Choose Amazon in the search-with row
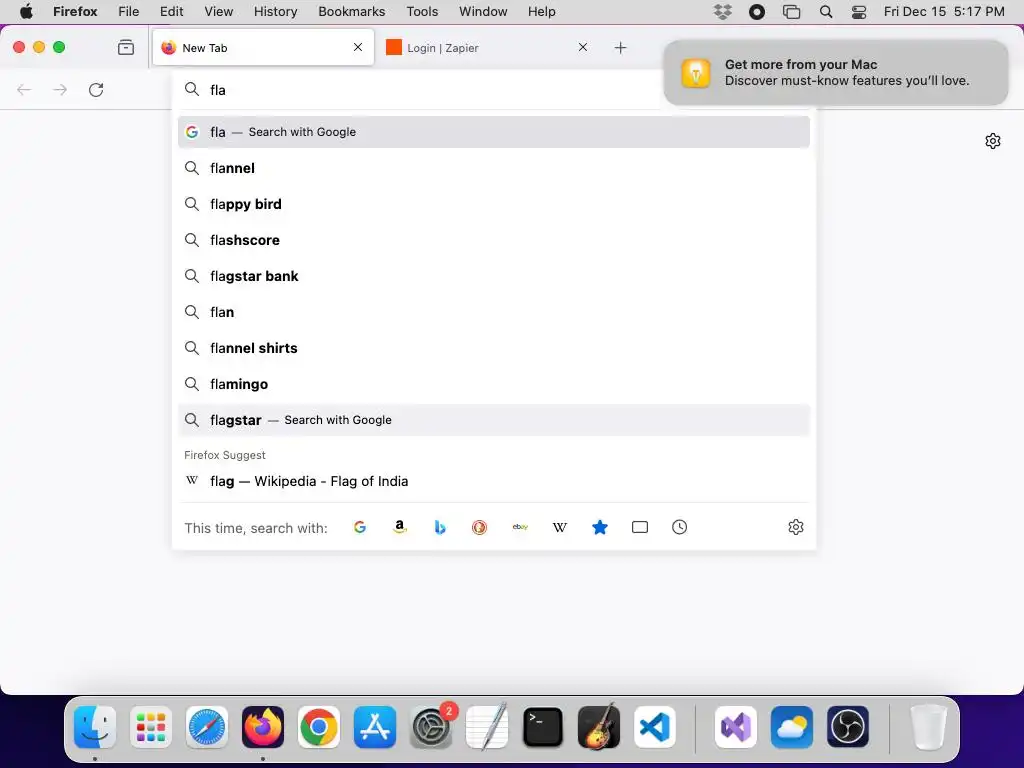The width and height of the screenshot is (1024, 768). [400, 527]
